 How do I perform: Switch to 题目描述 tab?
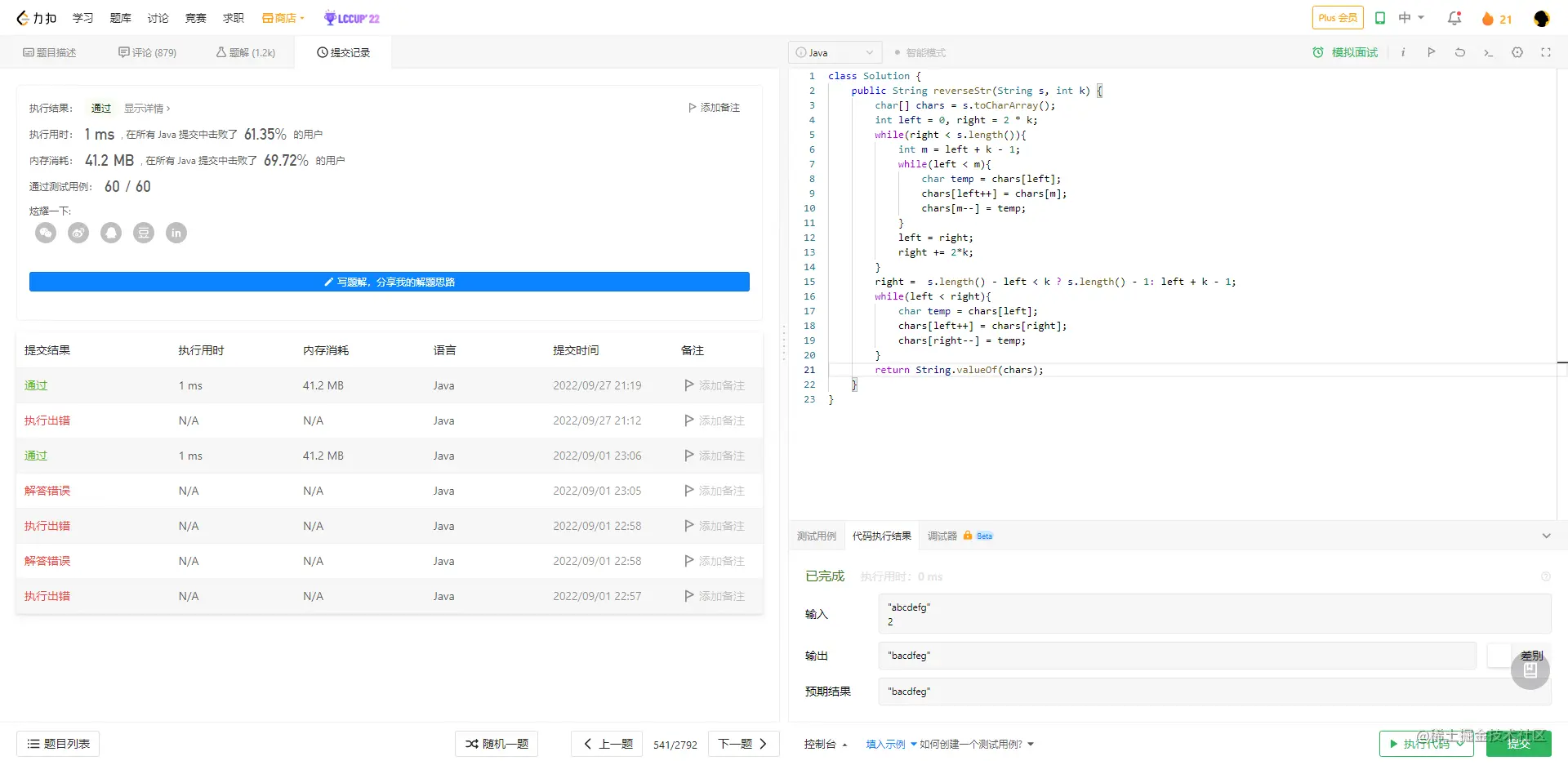click(50, 52)
